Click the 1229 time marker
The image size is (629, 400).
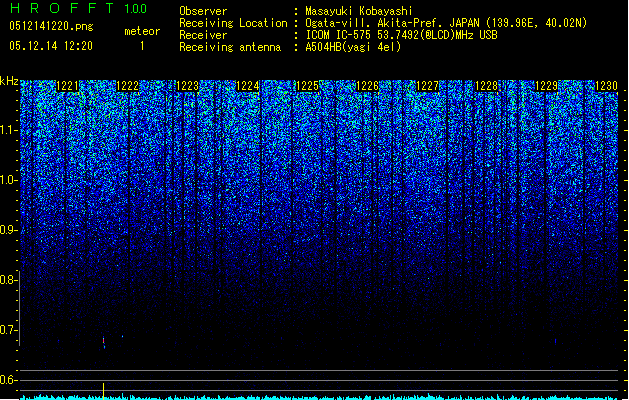(546, 86)
